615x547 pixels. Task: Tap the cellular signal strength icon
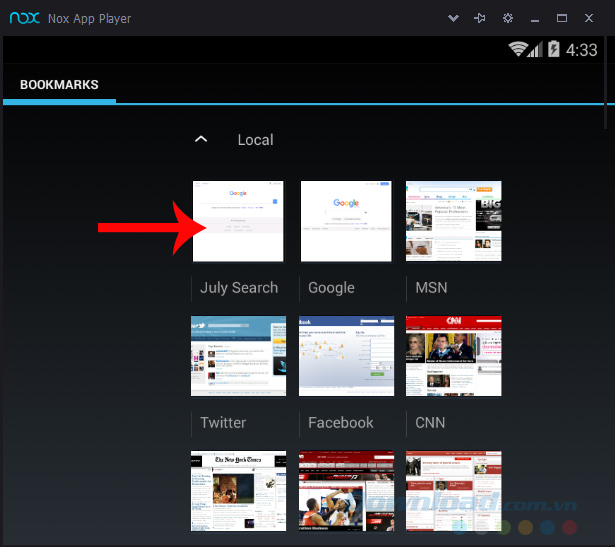(x=536, y=49)
